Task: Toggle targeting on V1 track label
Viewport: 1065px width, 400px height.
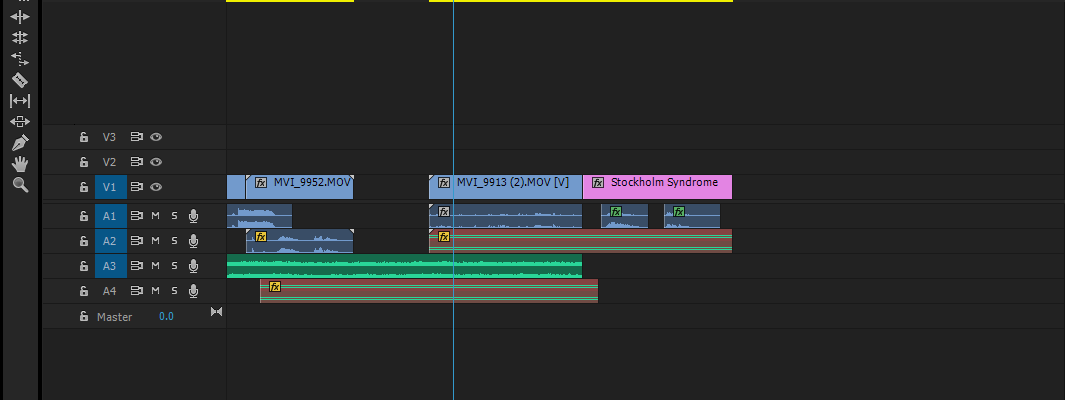Action: (110, 187)
